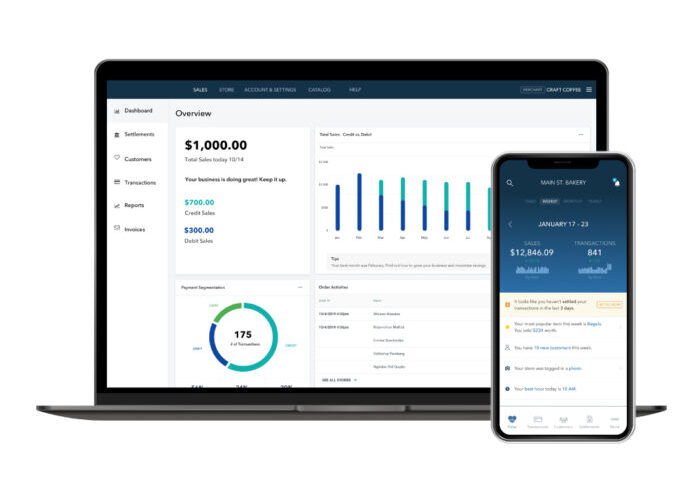This screenshot has height=500, width=700.
Task: Follow the new customers link on phone
Action: 552,348
